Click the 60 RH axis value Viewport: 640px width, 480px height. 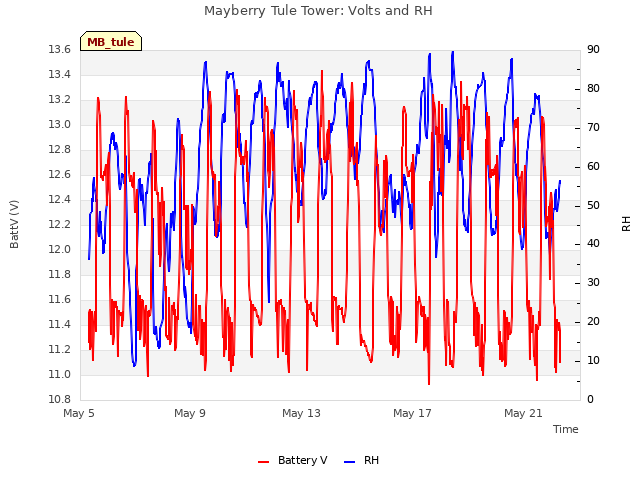(x=593, y=167)
